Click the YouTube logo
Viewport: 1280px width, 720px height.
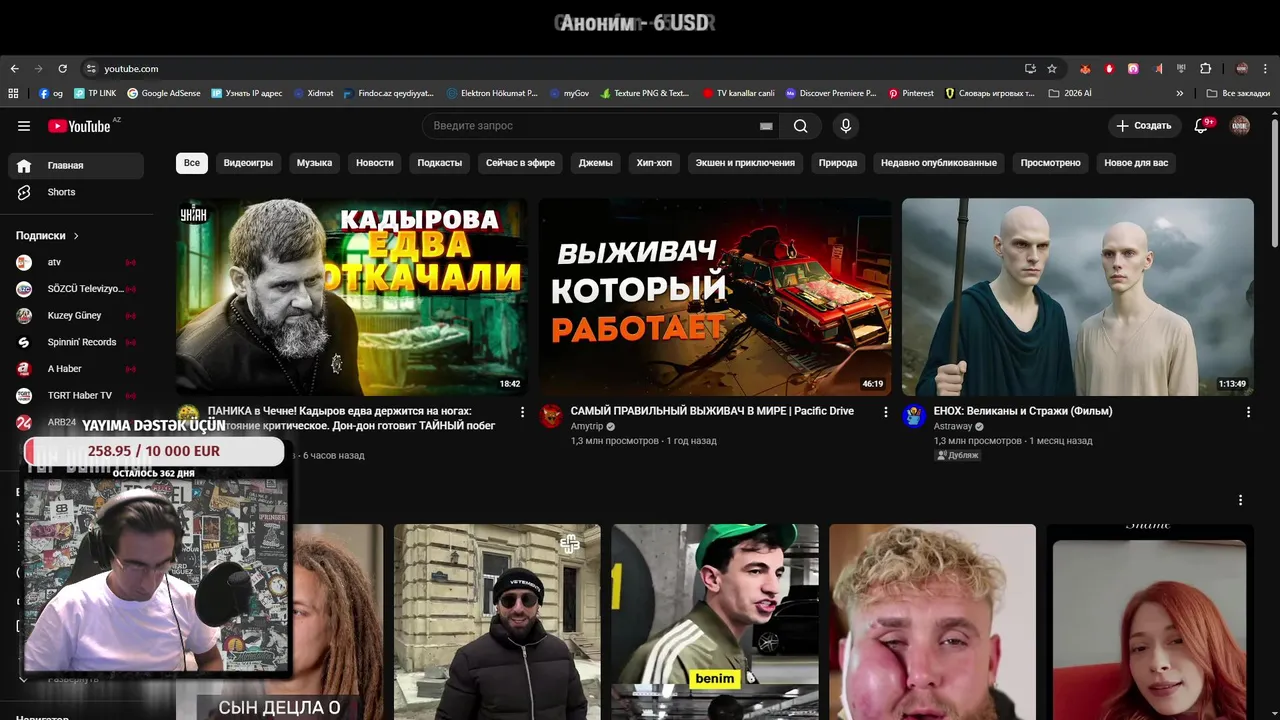79,126
